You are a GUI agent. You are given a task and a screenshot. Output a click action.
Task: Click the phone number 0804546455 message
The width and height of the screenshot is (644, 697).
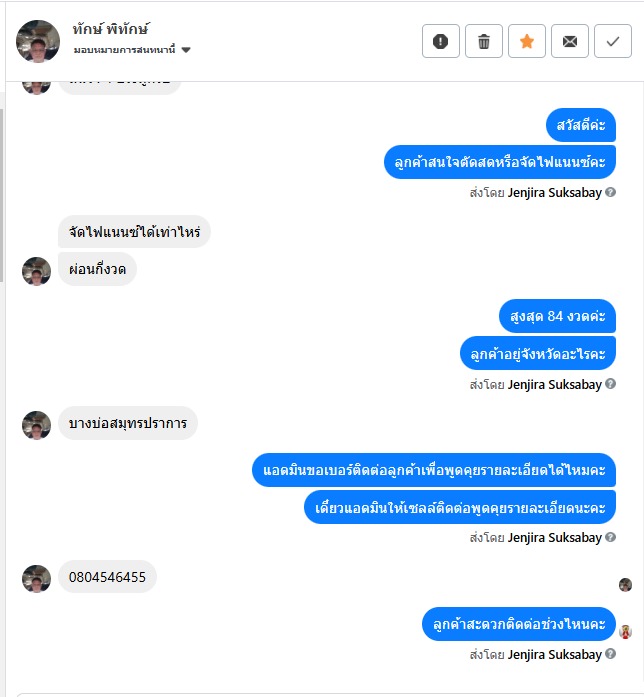(107, 577)
